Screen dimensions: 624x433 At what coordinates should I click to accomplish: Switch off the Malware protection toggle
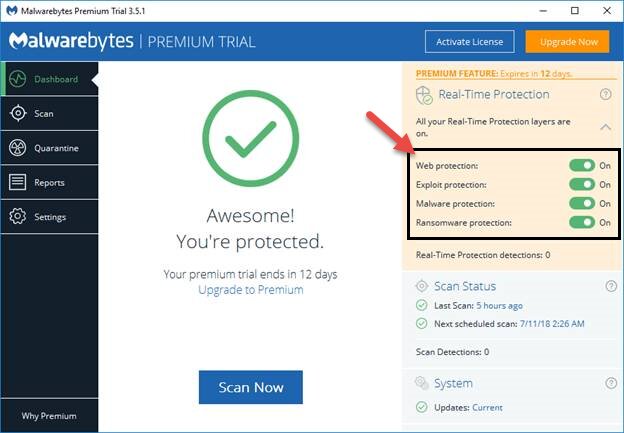pyautogui.click(x=581, y=203)
